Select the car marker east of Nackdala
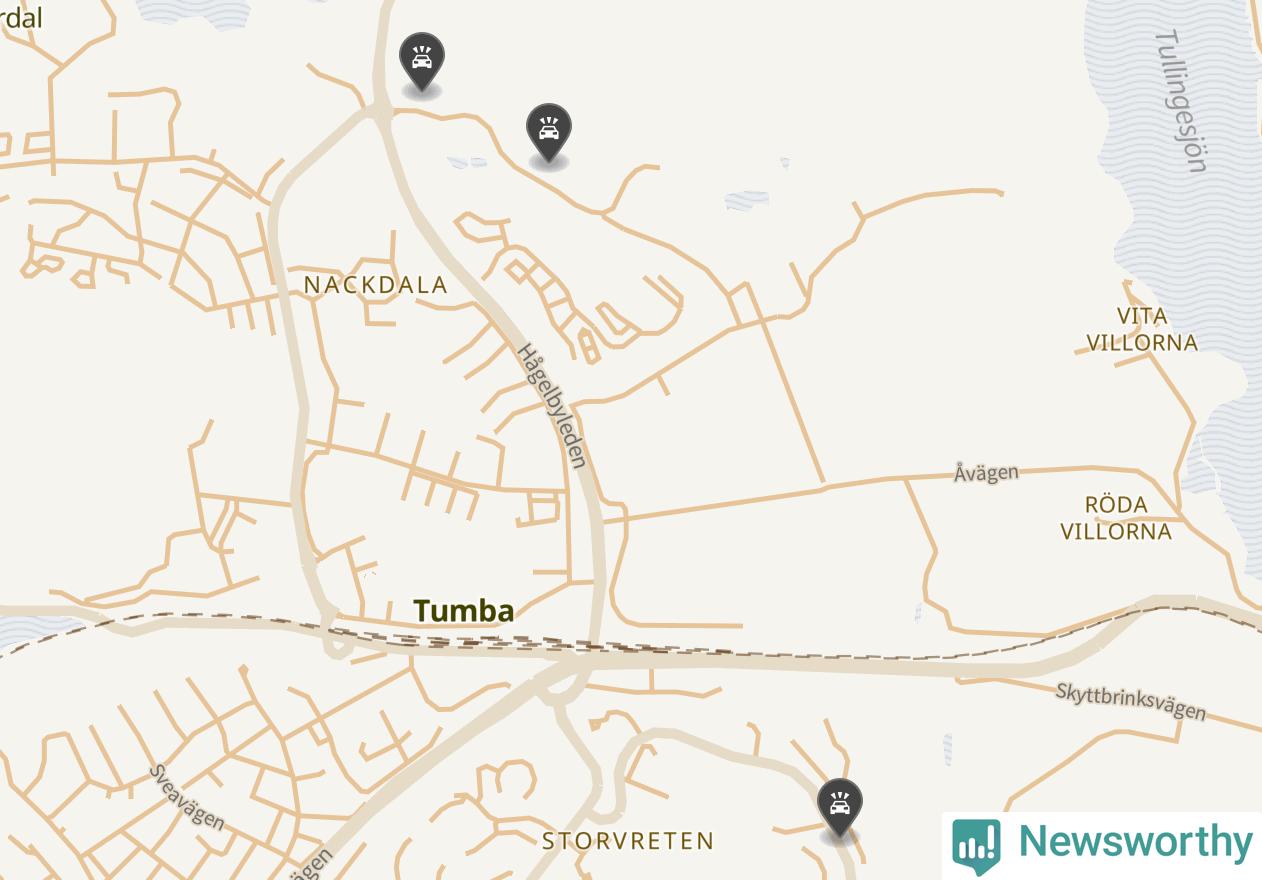Viewport: 1262px width, 880px height. [548, 134]
